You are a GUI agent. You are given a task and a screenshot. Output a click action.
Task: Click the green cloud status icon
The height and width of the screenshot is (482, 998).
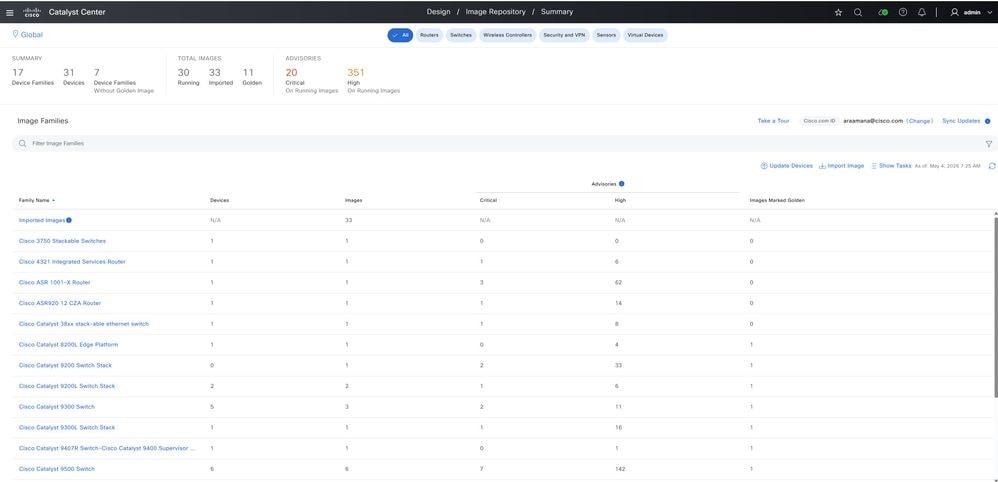click(x=883, y=12)
